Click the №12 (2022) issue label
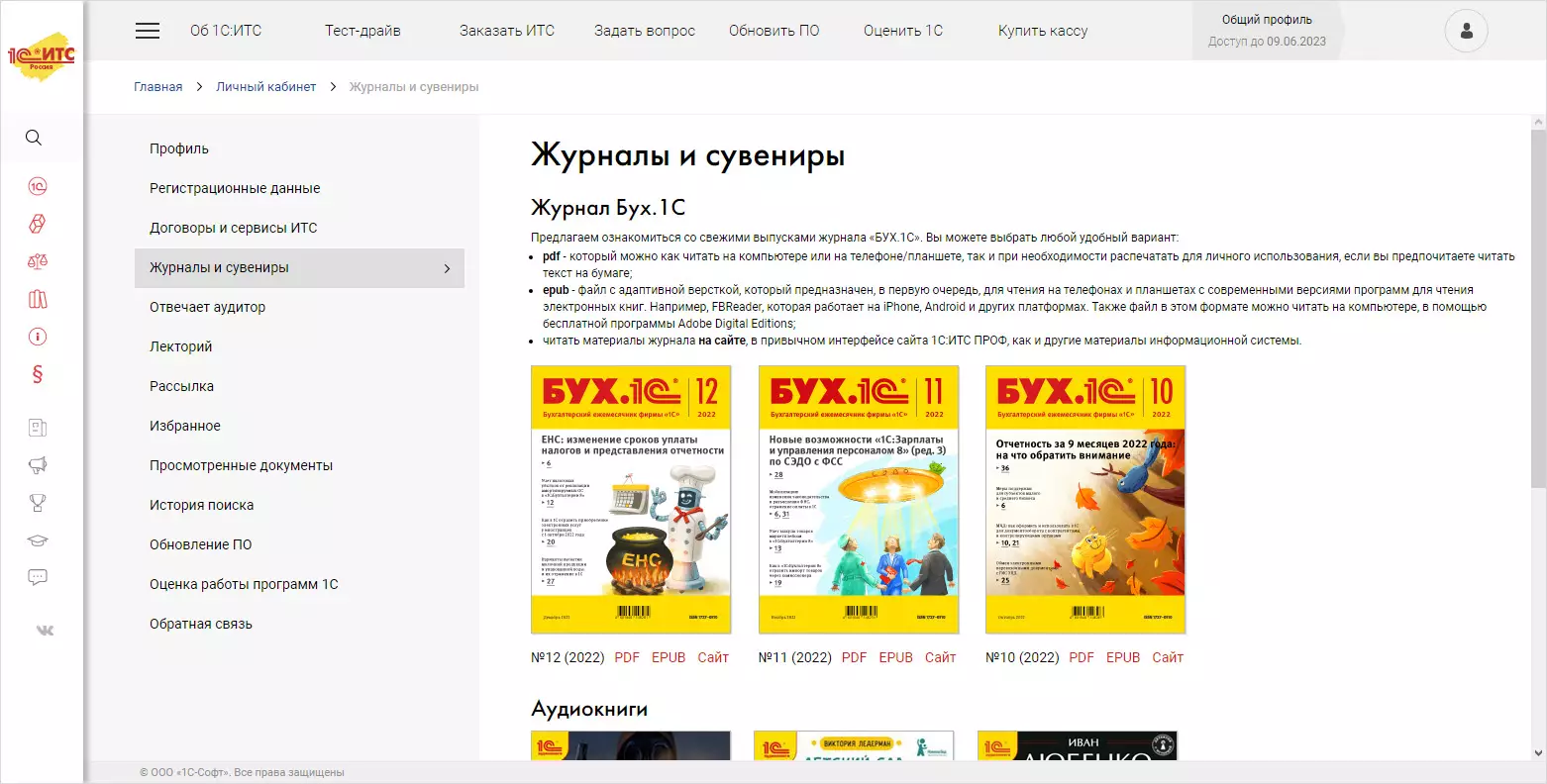1547x784 pixels. click(567, 657)
